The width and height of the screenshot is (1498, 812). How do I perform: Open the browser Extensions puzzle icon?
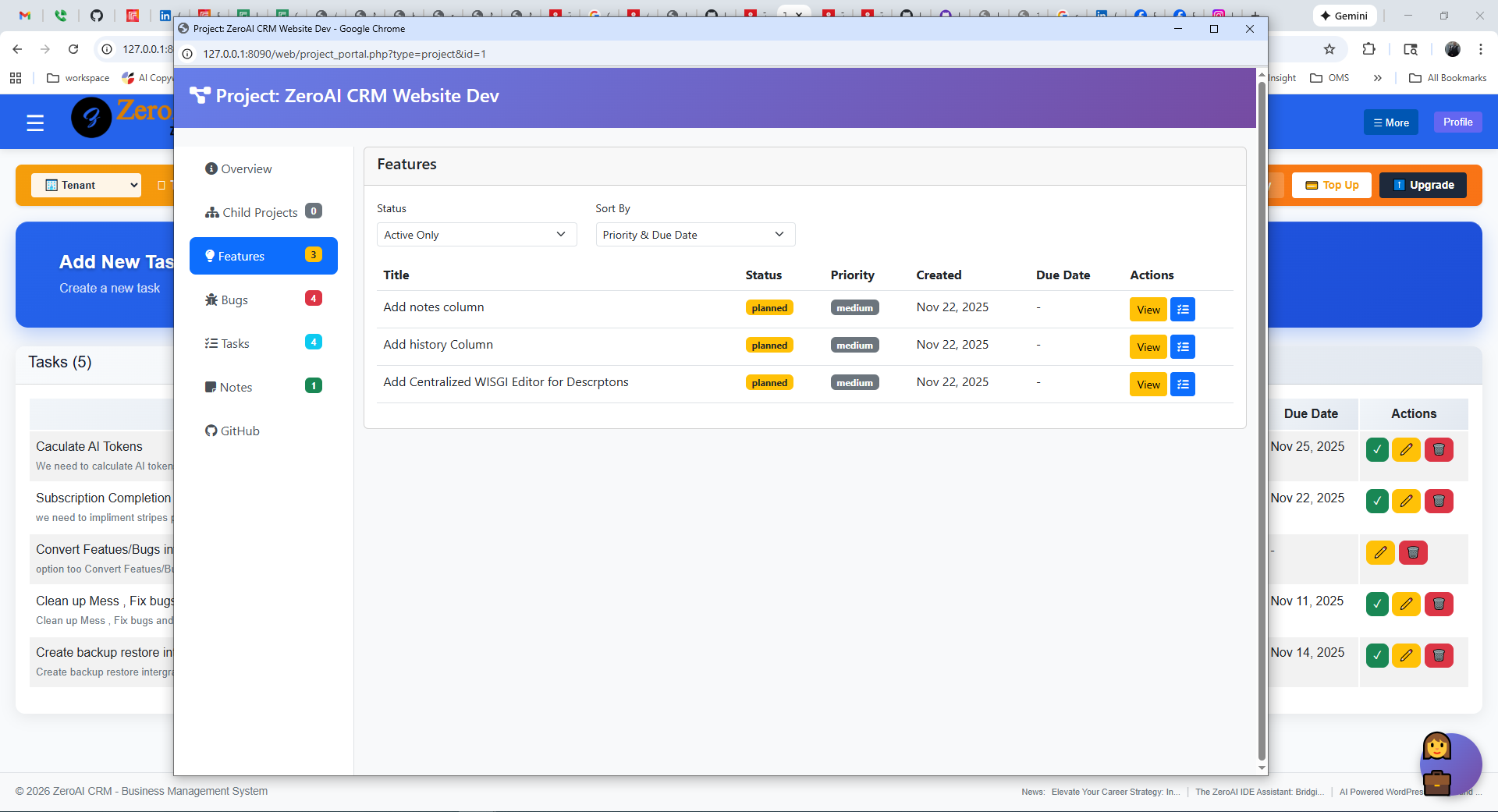[x=1368, y=49]
